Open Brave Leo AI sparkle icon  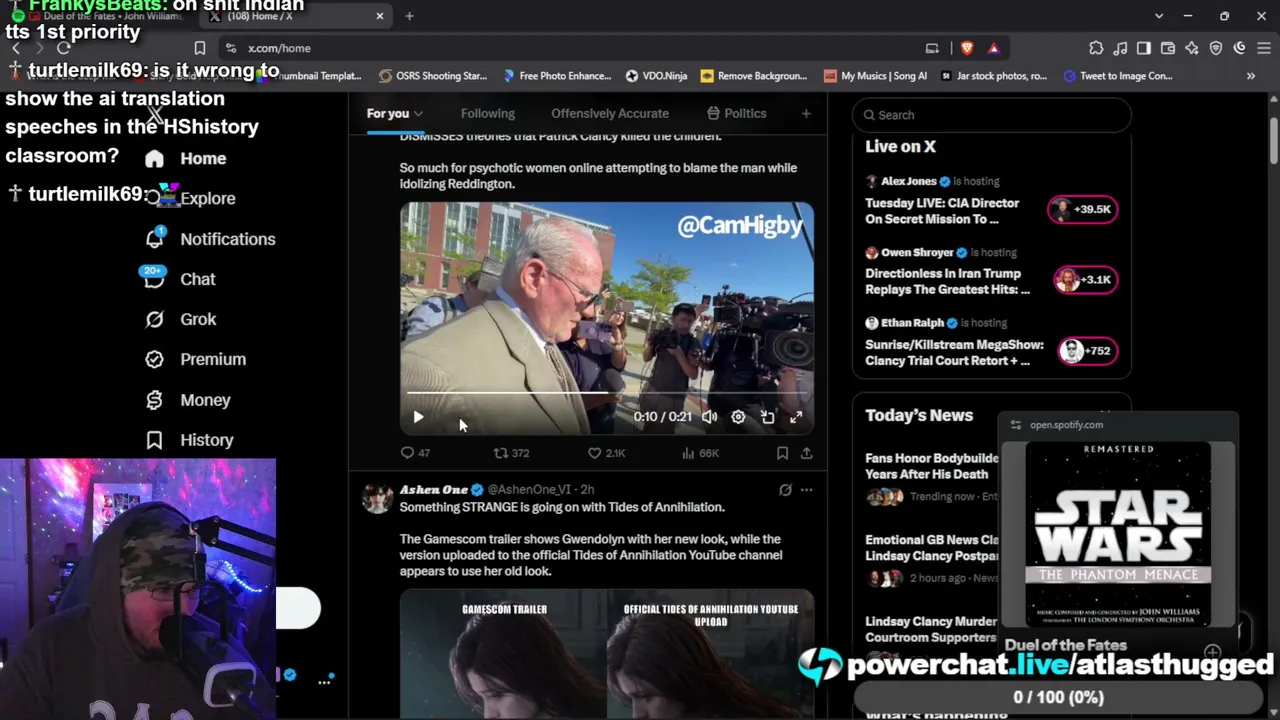click(1192, 48)
